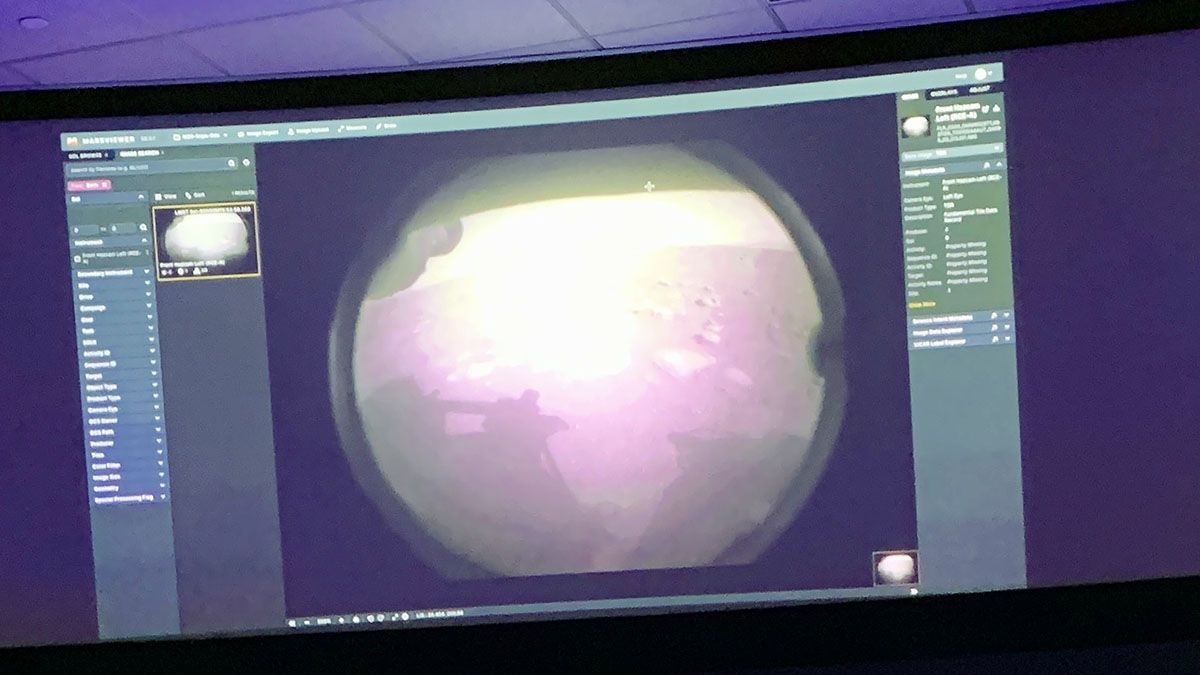Screen dimensions: 1200x675
Task: Switch to the Image Search tab
Action: [x=141, y=151]
